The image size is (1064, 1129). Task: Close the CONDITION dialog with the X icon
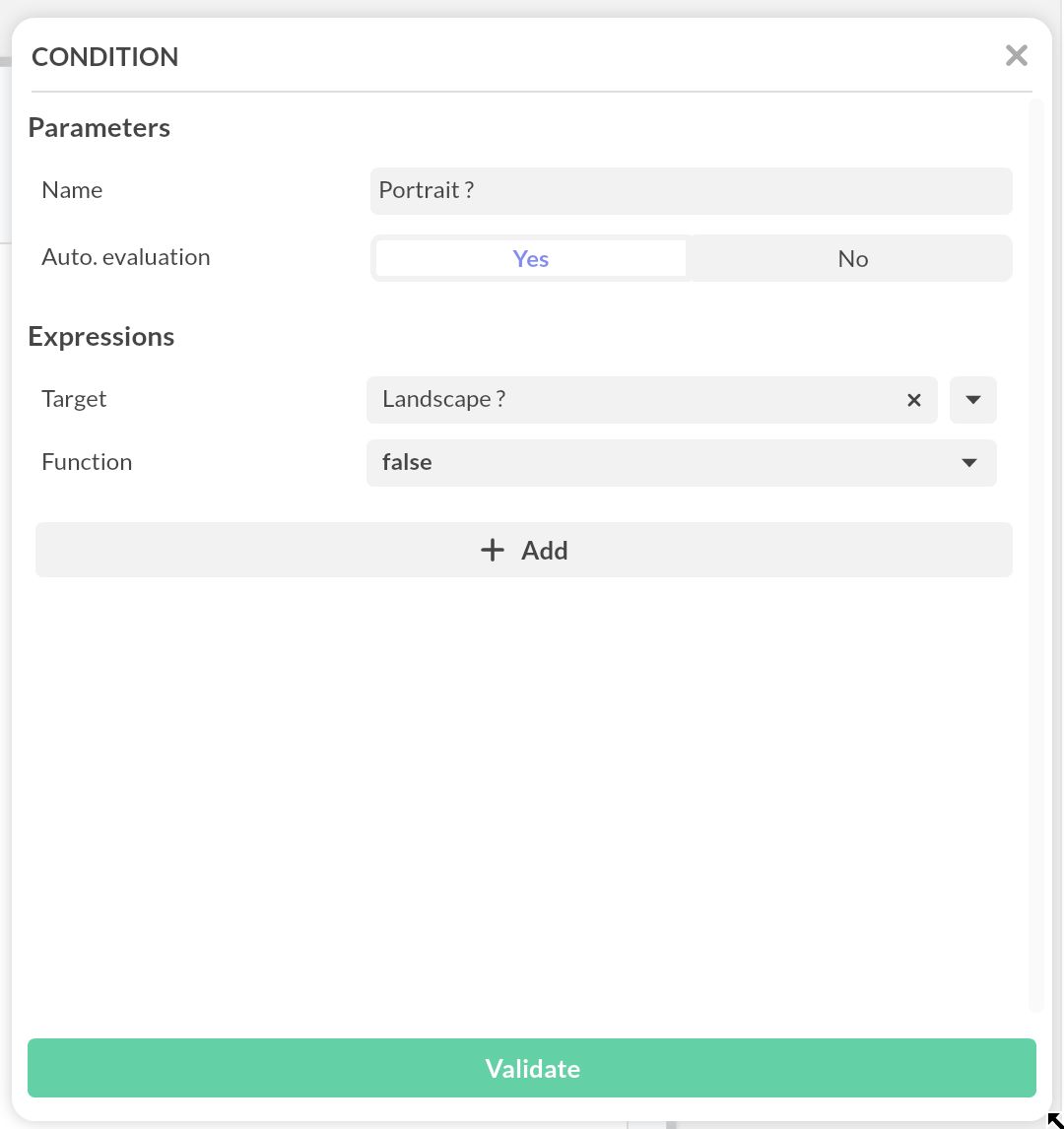click(1016, 55)
